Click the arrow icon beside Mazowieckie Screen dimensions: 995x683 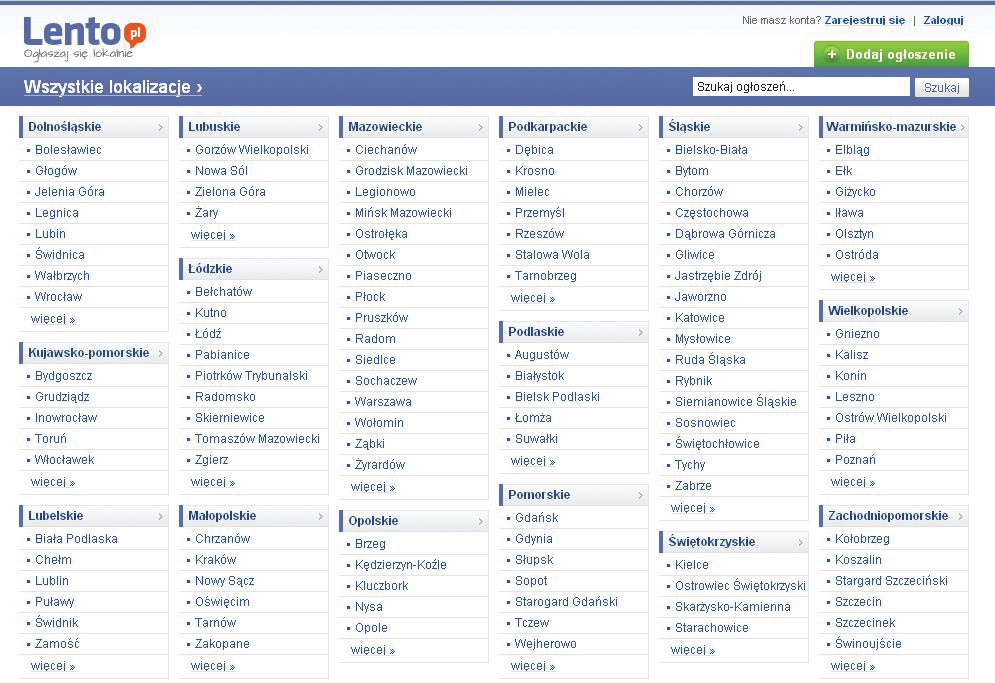tap(480, 128)
